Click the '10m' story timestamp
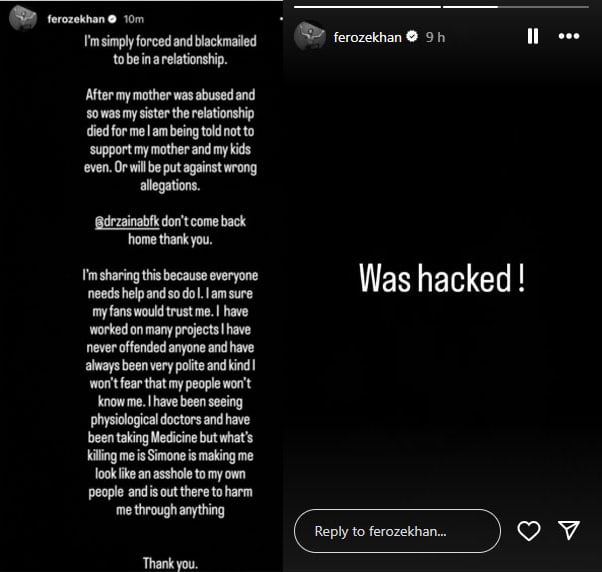This screenshot has height=572, width=602. [x=134, y=19]
